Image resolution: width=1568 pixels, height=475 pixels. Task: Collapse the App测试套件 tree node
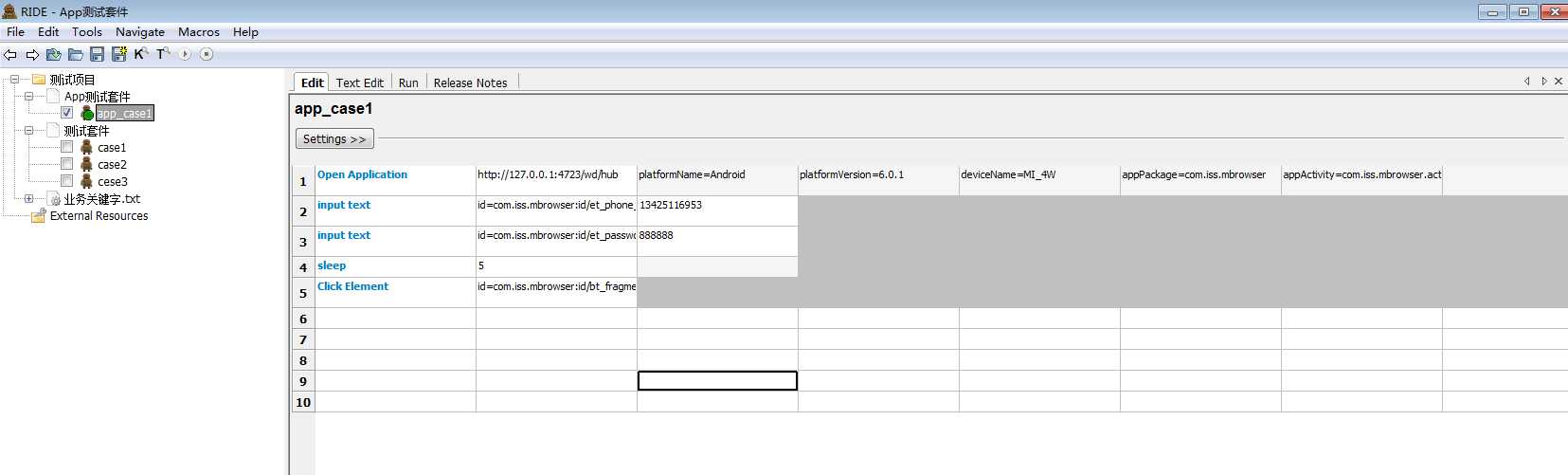coord(28,97)
